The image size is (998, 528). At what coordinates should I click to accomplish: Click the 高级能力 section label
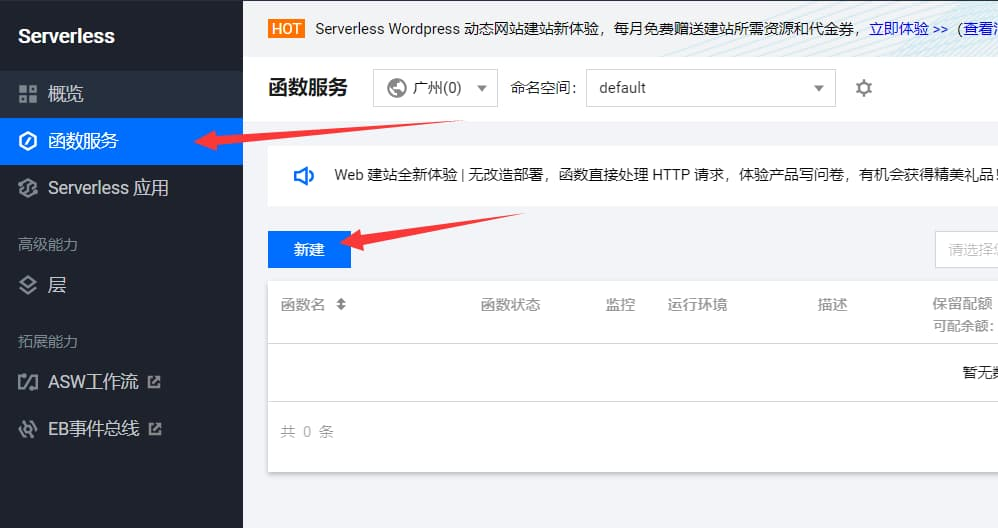(48, 244)
